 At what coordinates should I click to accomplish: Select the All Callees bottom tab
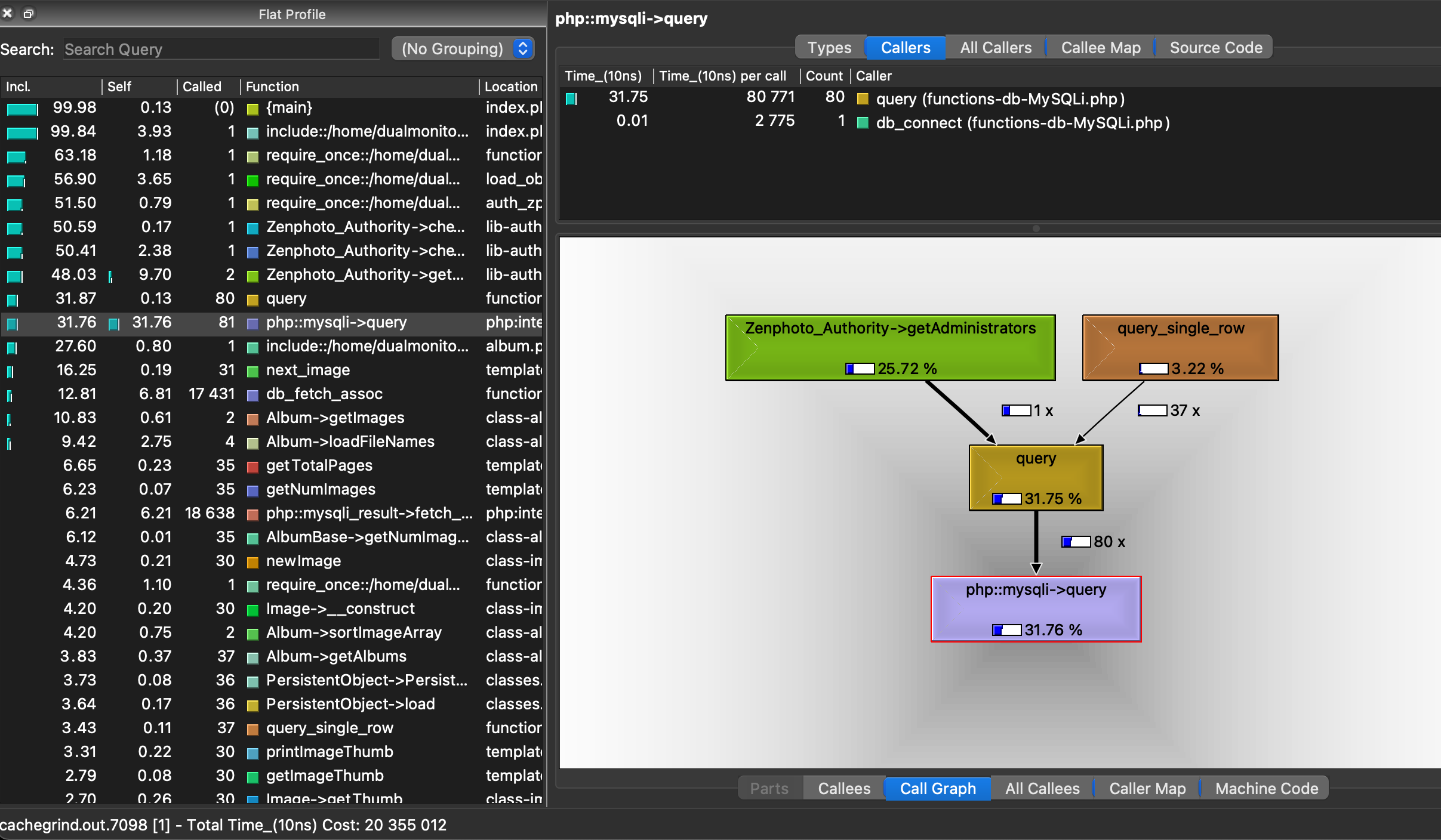[x=1042, y=789]
